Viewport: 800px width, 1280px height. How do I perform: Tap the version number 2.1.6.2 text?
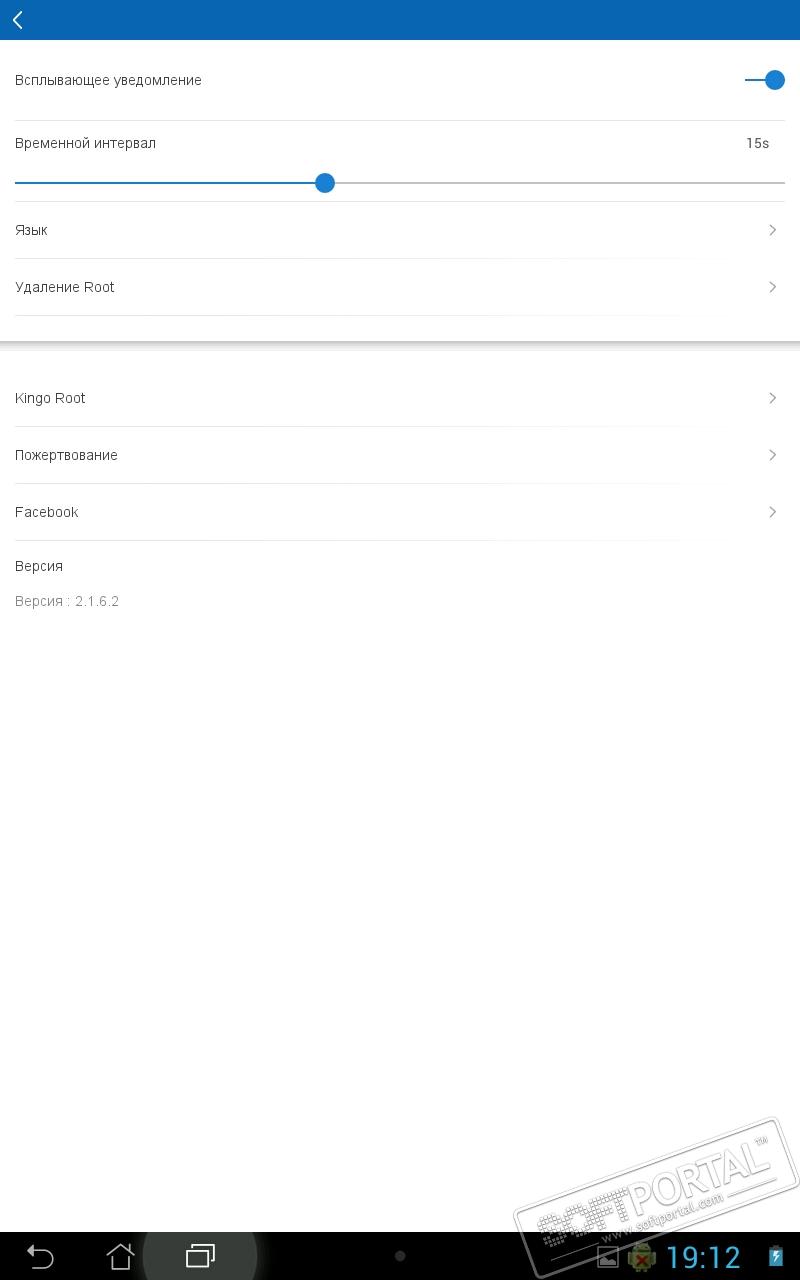[x=96, y=601]
